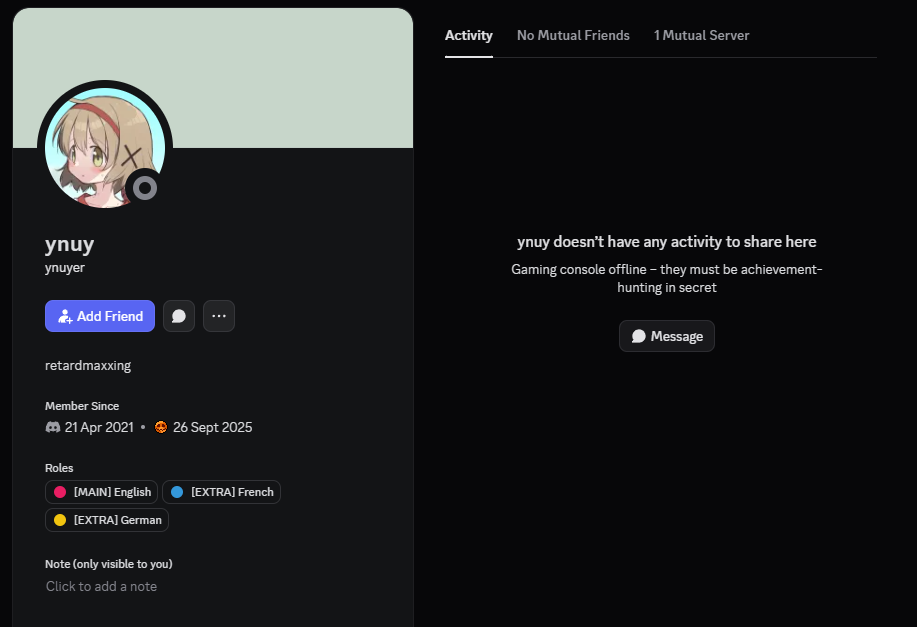Click the username ynuyer
Image resolution: width=917 pixels, height=627 pixels.
coord(65,268)
